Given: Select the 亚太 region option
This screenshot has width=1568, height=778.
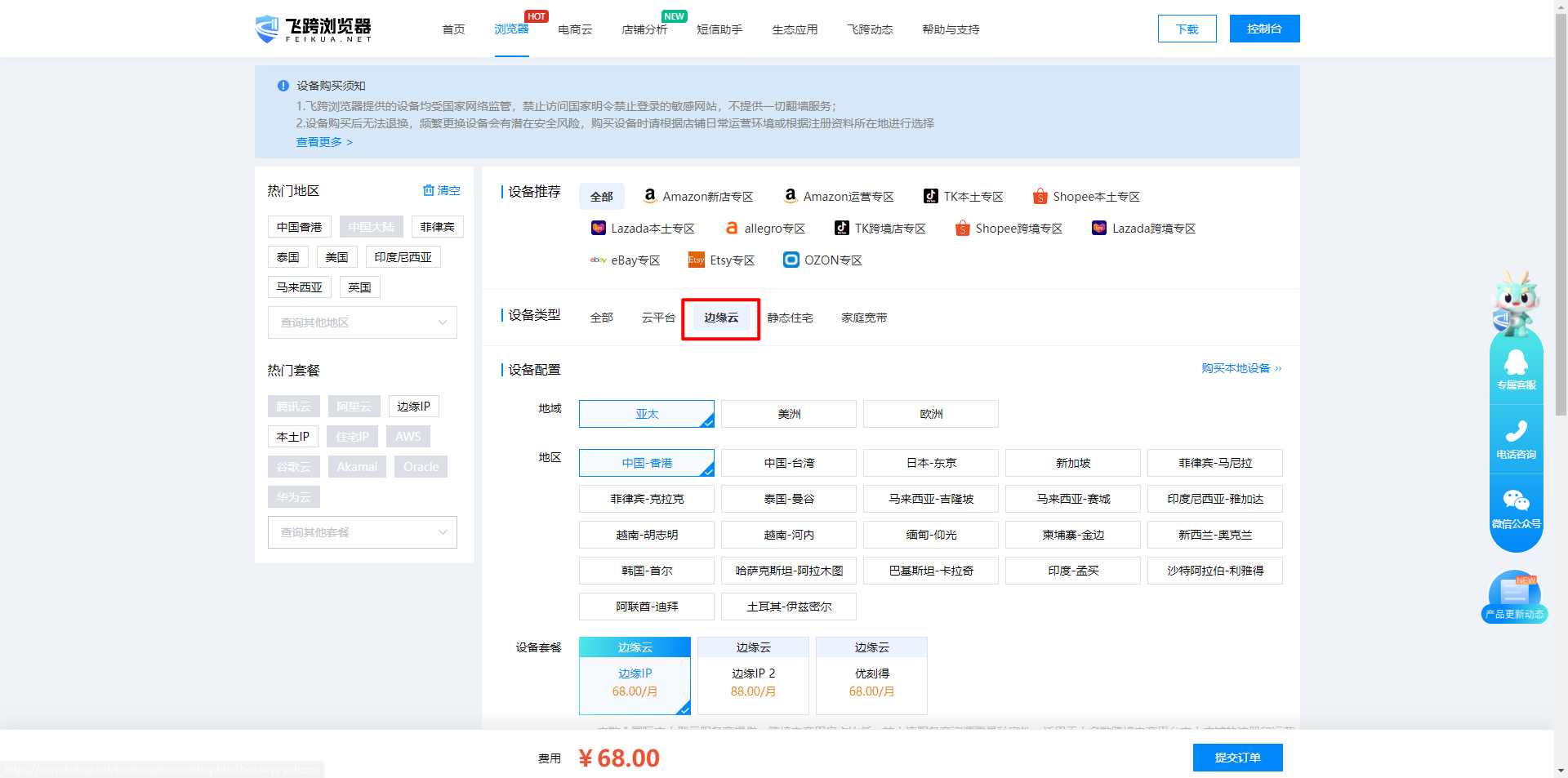Looking at the screenshot, I should pyautogui.click(x=647, y=414).
